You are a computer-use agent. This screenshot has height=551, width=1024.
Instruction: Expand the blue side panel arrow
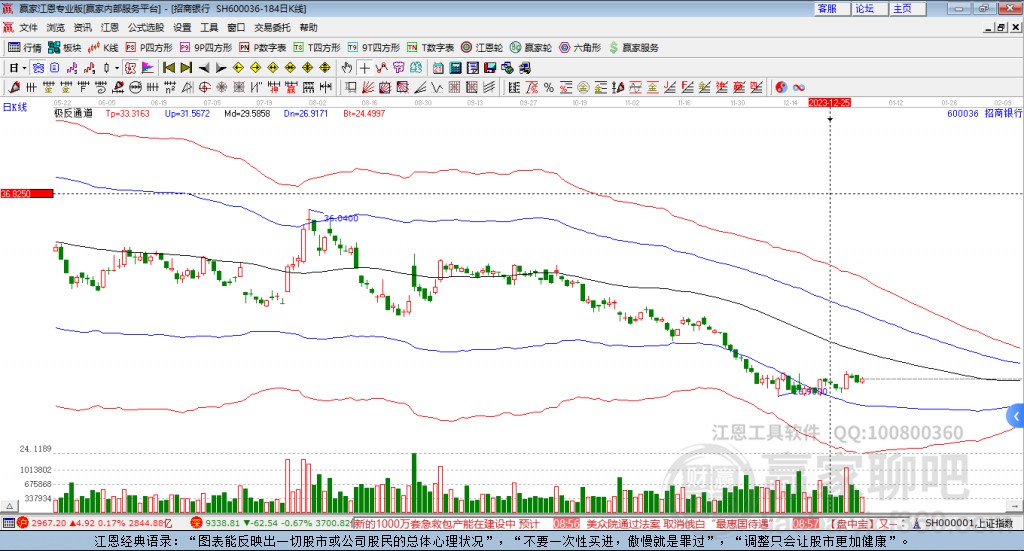(x=1016, y=416)
